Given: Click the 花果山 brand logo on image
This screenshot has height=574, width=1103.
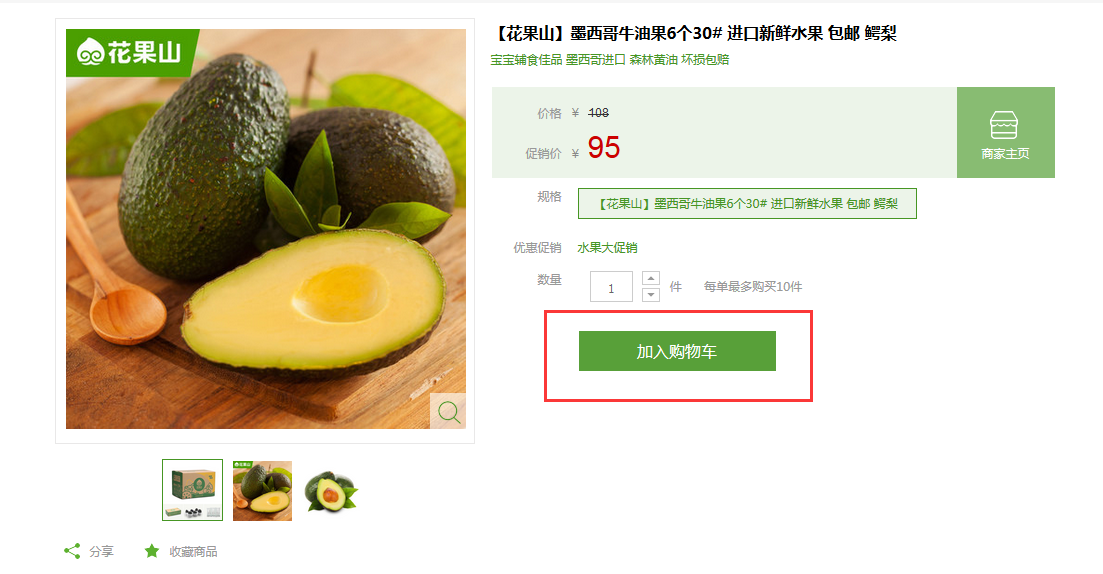Looking at the screenshot, I should [129, 52].
